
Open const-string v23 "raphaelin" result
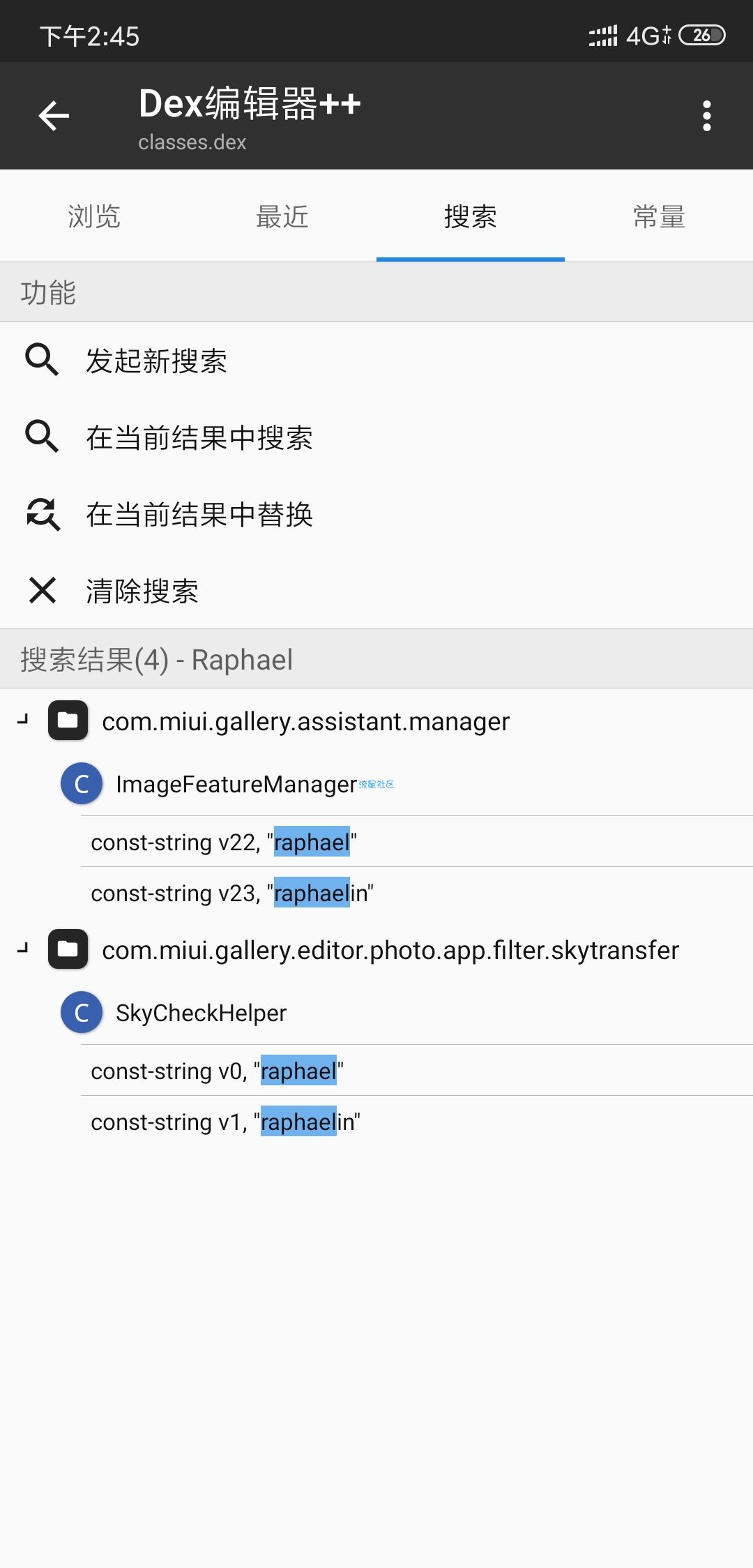click(417, 893)
